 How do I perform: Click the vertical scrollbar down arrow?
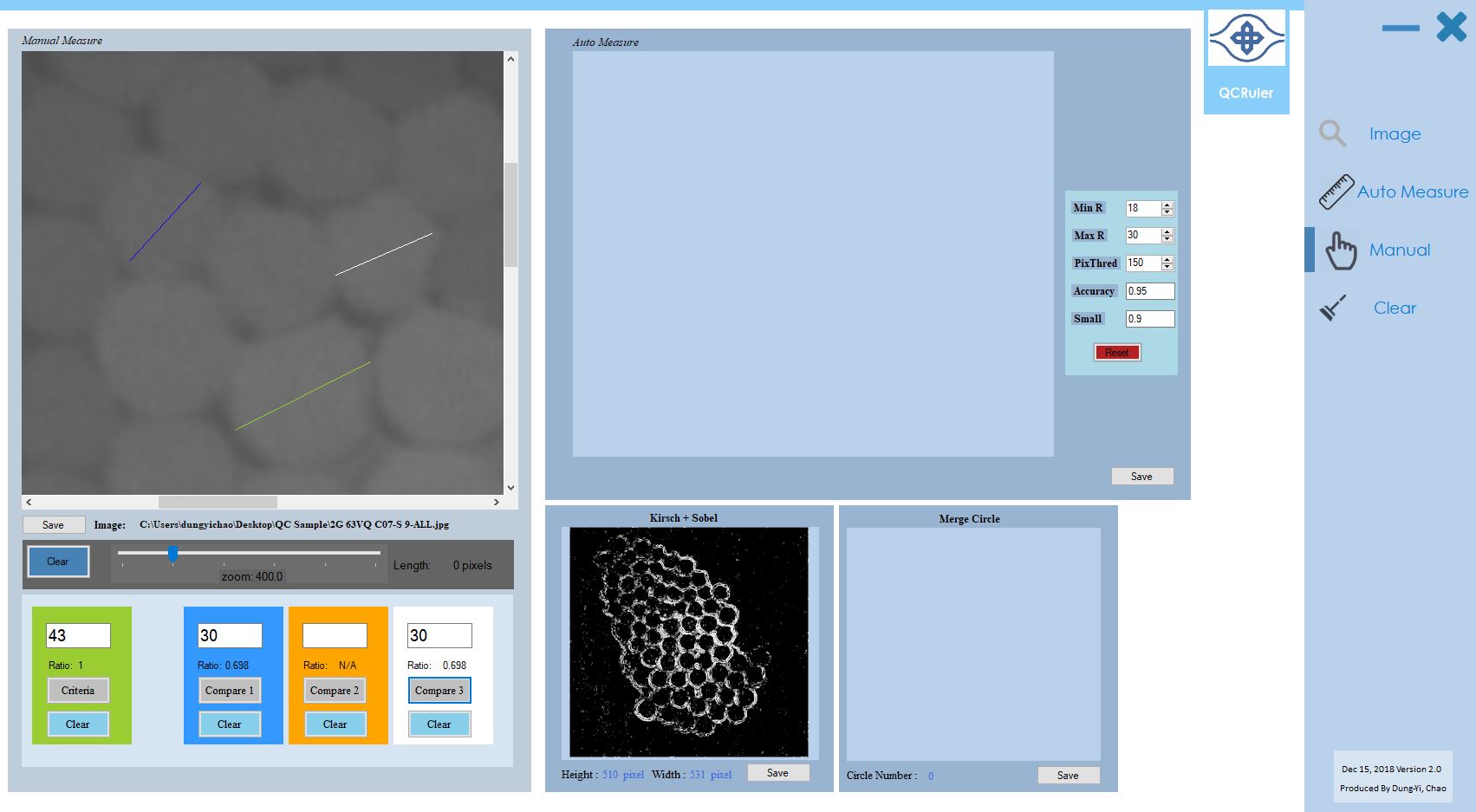click(510, 488)
